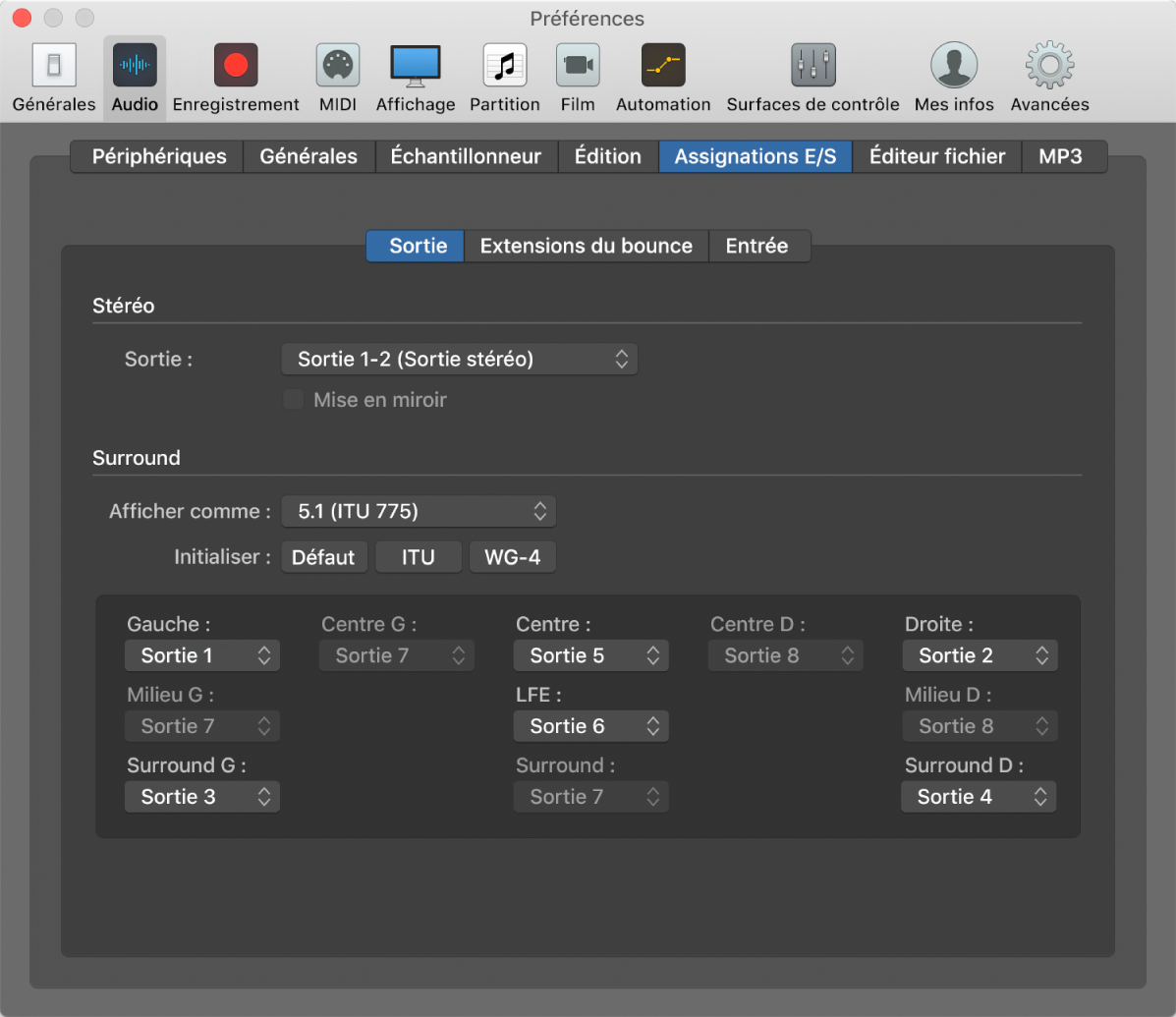Image resolution: width=1176 pixels, height=1017 pixels.
Task: Open Mes infos preferences
Action: coord(954,78)
